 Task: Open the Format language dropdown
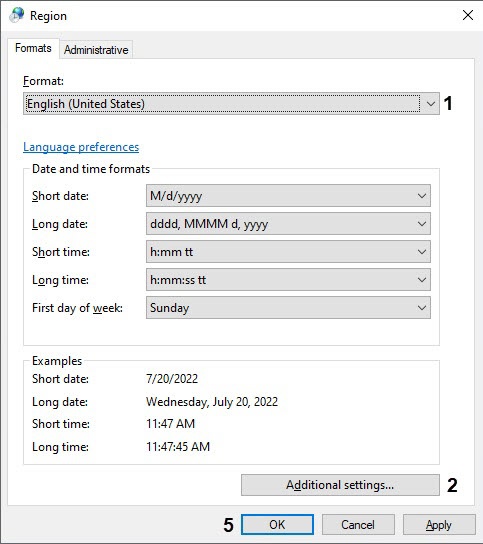click(x=231, y=103)
